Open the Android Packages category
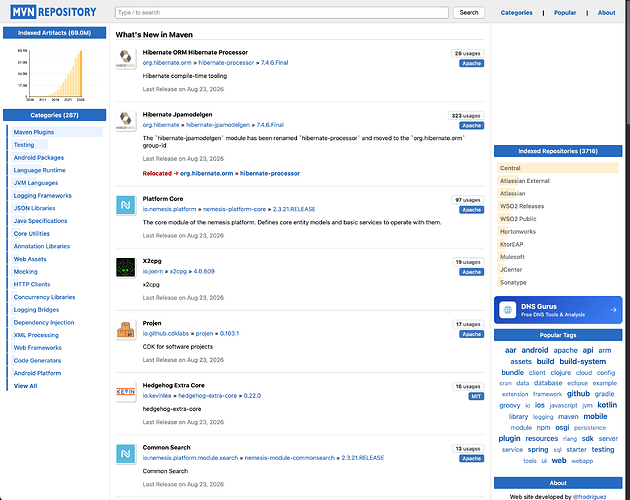This screenshot has width=630, height=500. (39, 158)
